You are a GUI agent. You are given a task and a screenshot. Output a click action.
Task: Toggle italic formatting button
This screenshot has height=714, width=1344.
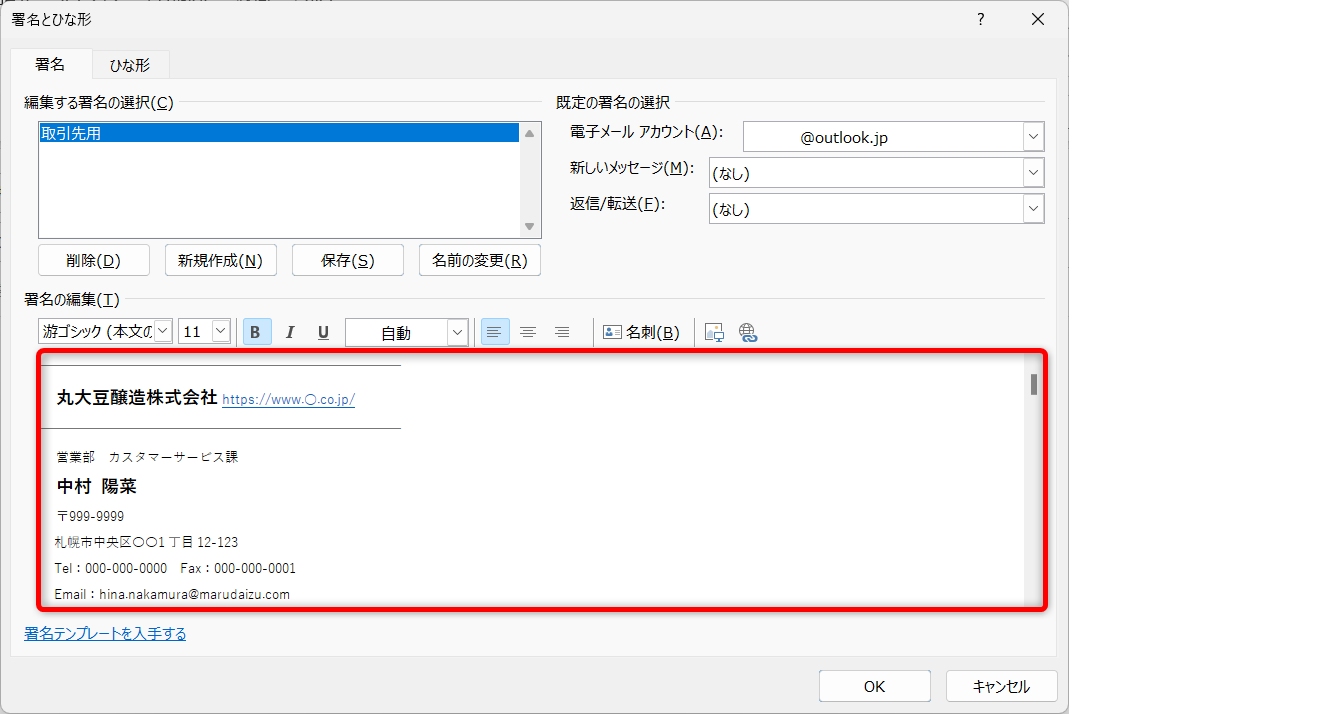point(290,332)
